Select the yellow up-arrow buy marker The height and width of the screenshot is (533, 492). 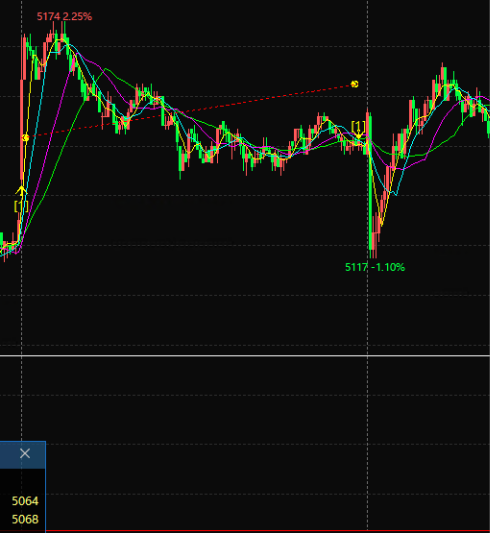[x=21, y=192]
